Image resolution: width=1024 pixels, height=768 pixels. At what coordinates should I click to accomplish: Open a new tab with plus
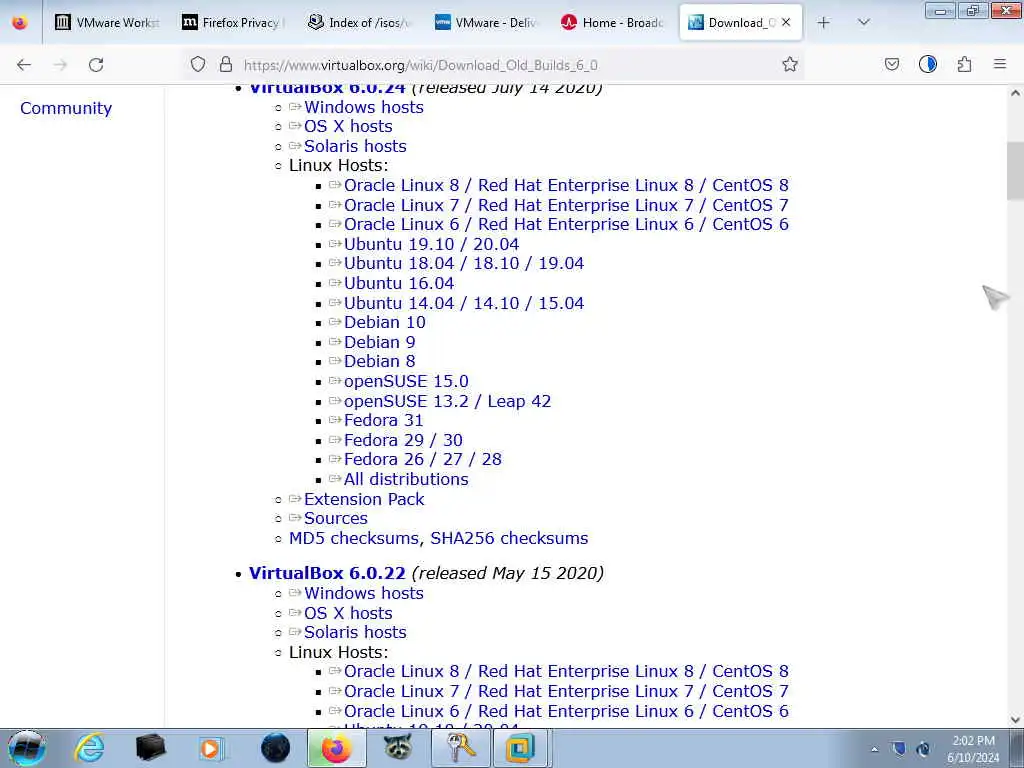pos(824,23)
